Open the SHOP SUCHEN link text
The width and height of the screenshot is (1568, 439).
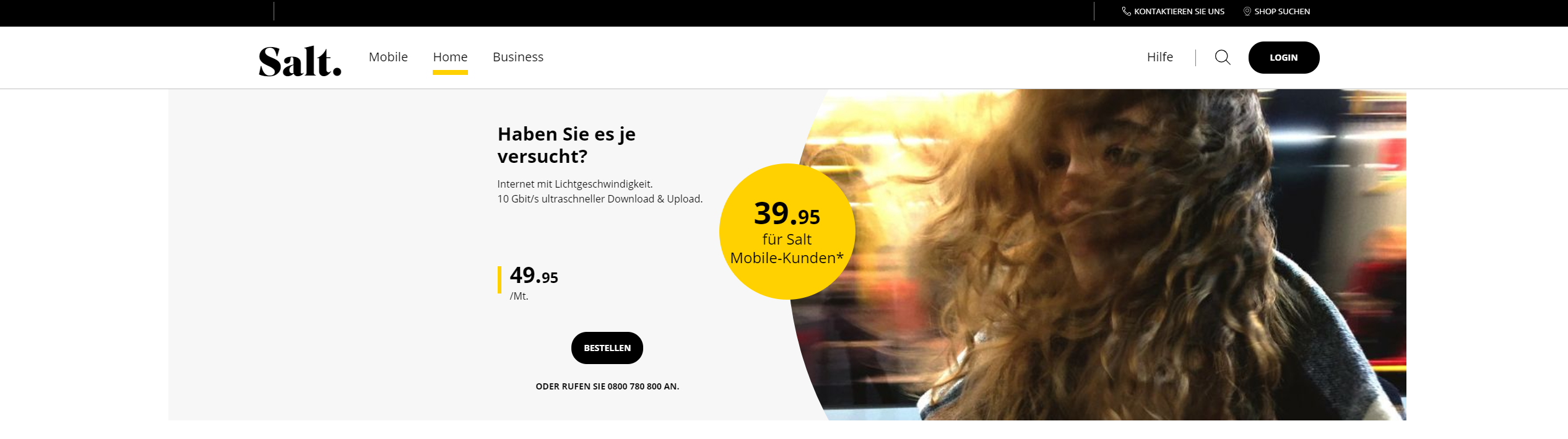tap(1282, 11)
